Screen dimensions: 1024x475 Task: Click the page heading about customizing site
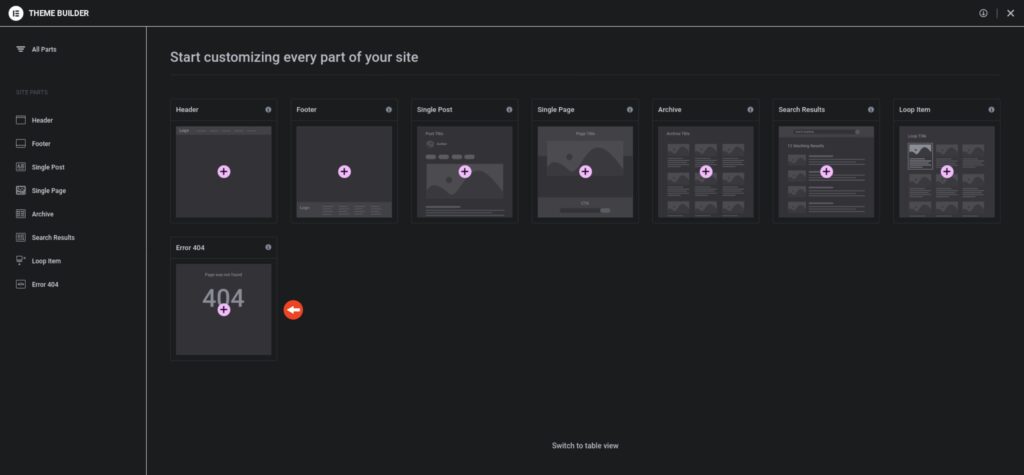294,57
